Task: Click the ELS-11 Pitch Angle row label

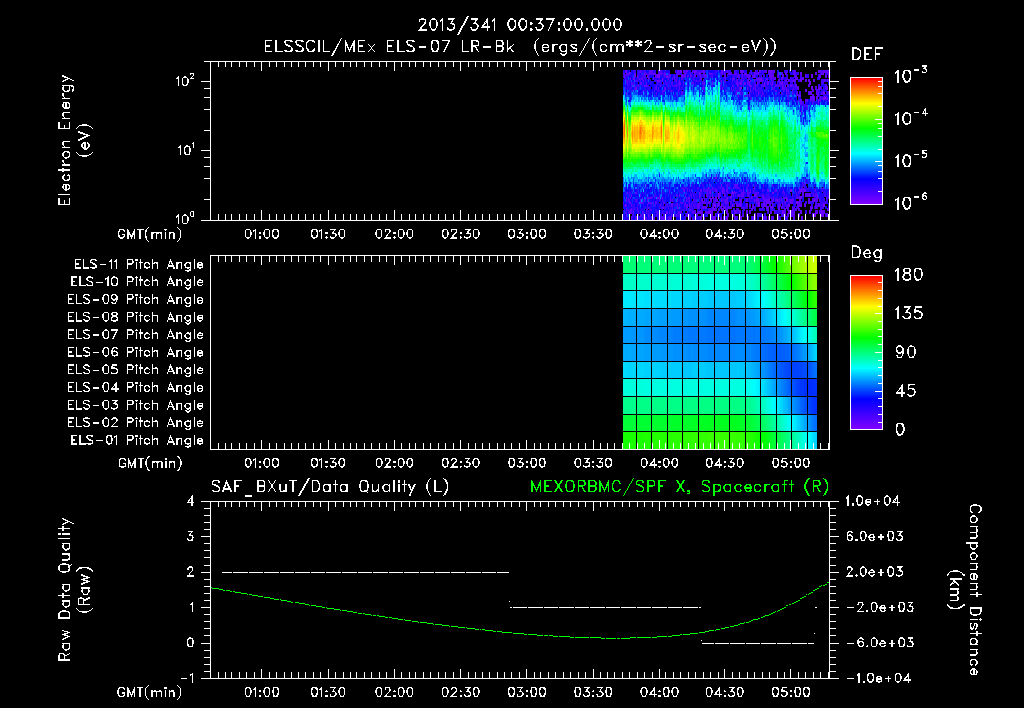Action: 138,265
